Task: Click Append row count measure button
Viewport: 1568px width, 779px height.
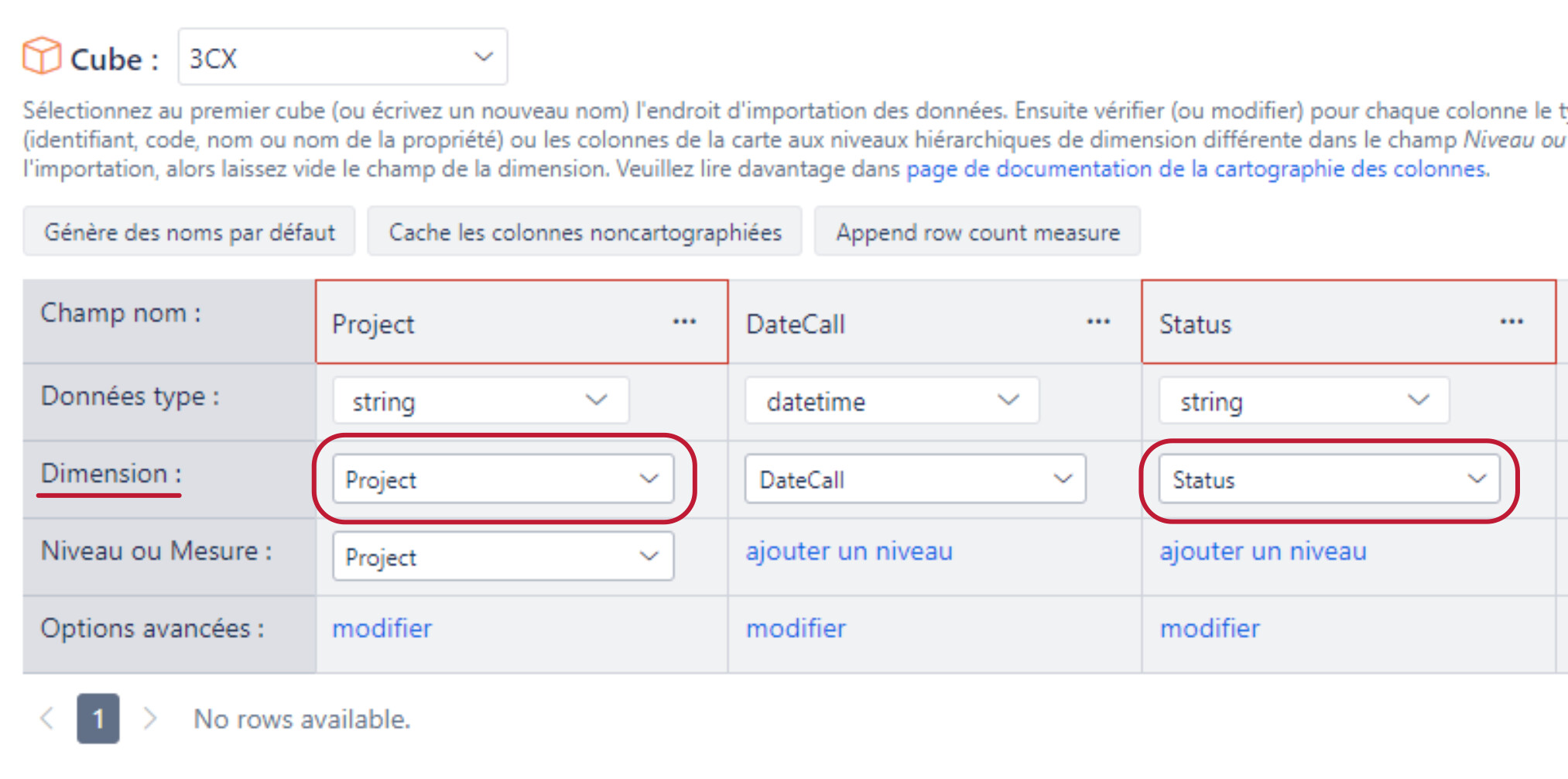Action: [x=977, y=231]
